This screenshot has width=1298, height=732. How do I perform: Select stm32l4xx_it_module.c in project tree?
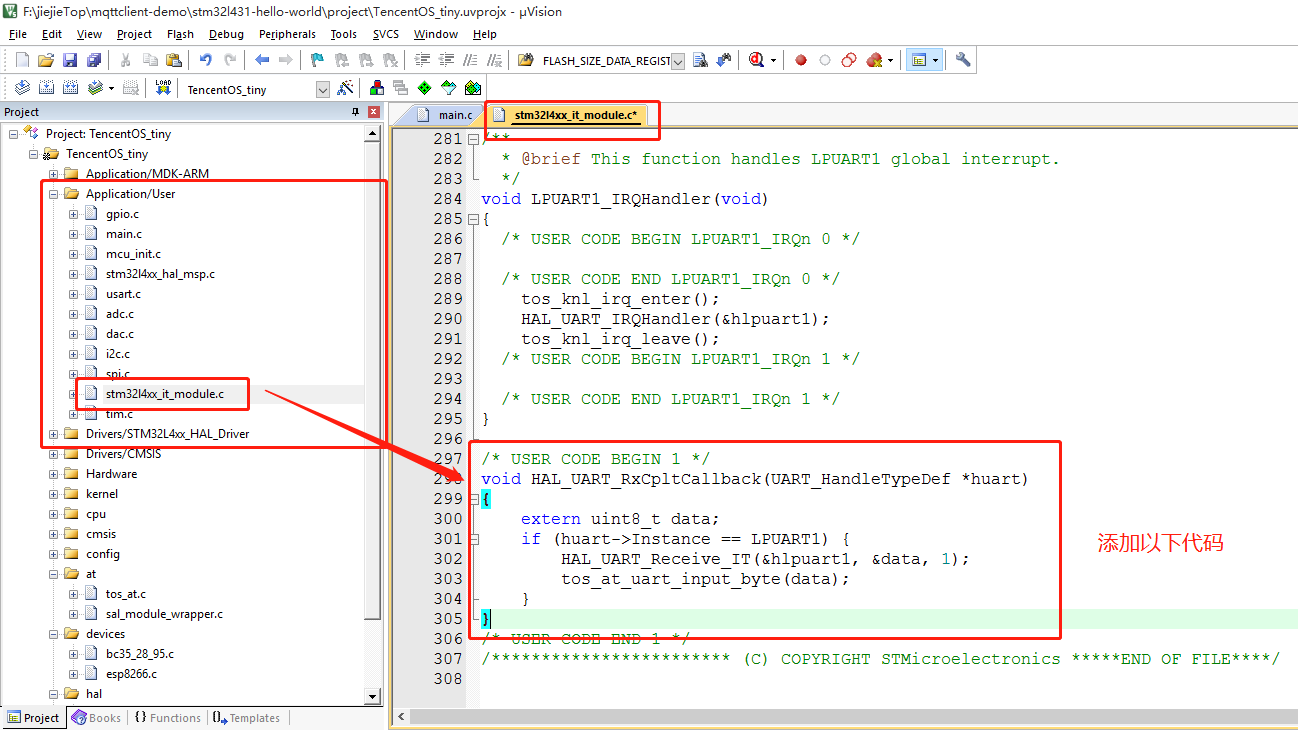point(164,394)
